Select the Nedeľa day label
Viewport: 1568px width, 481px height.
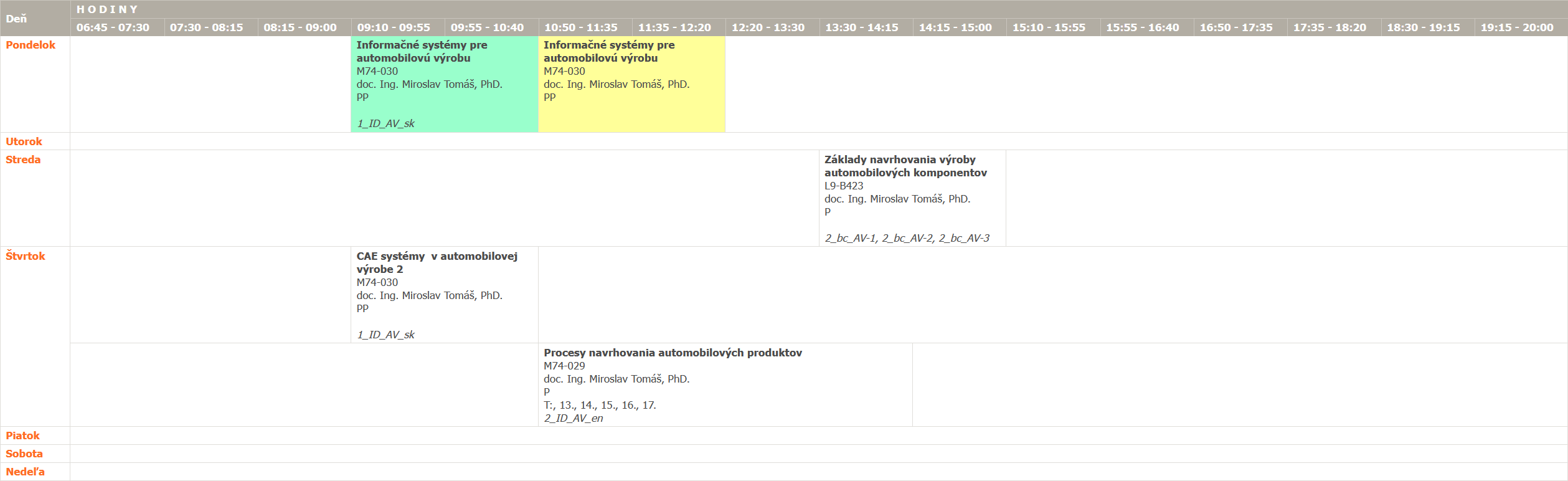[26, 472]
